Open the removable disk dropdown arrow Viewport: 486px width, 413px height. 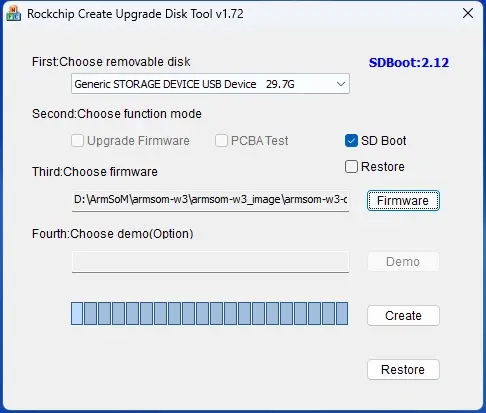point(341,84)
